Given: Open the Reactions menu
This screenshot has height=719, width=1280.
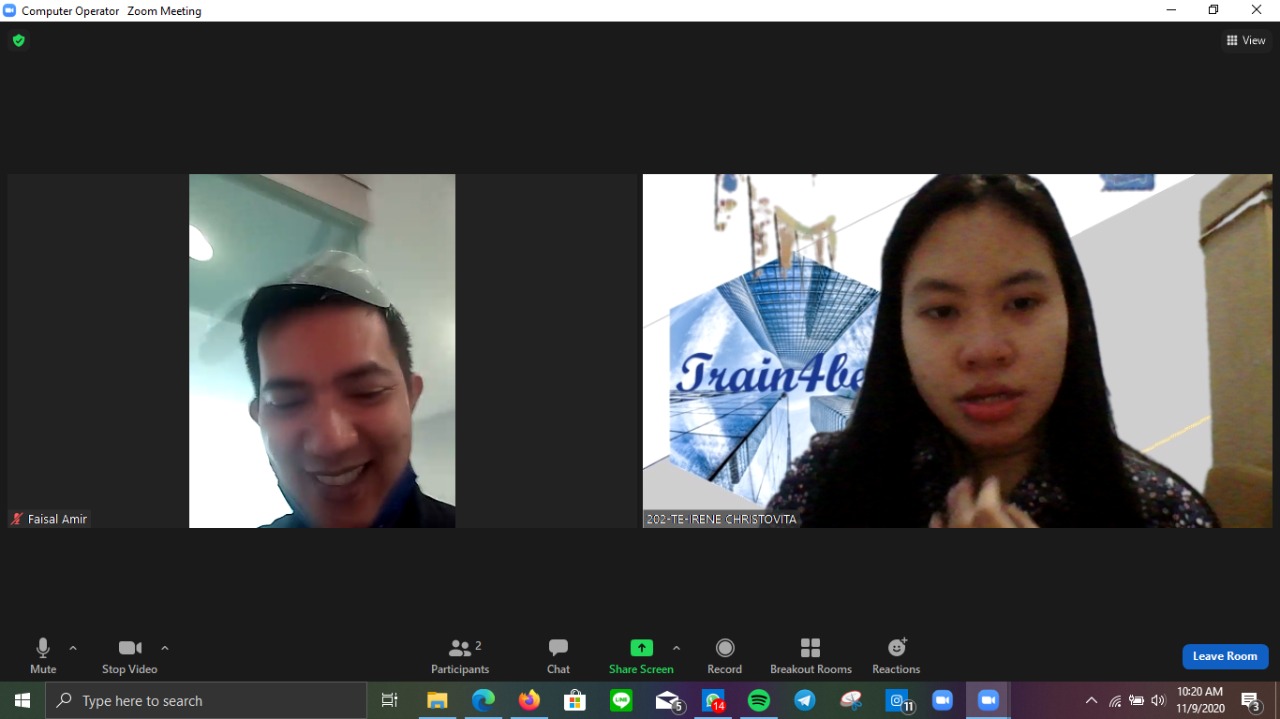Looking at the screenshot, I should pyautogui.click(x=896, y=656).
